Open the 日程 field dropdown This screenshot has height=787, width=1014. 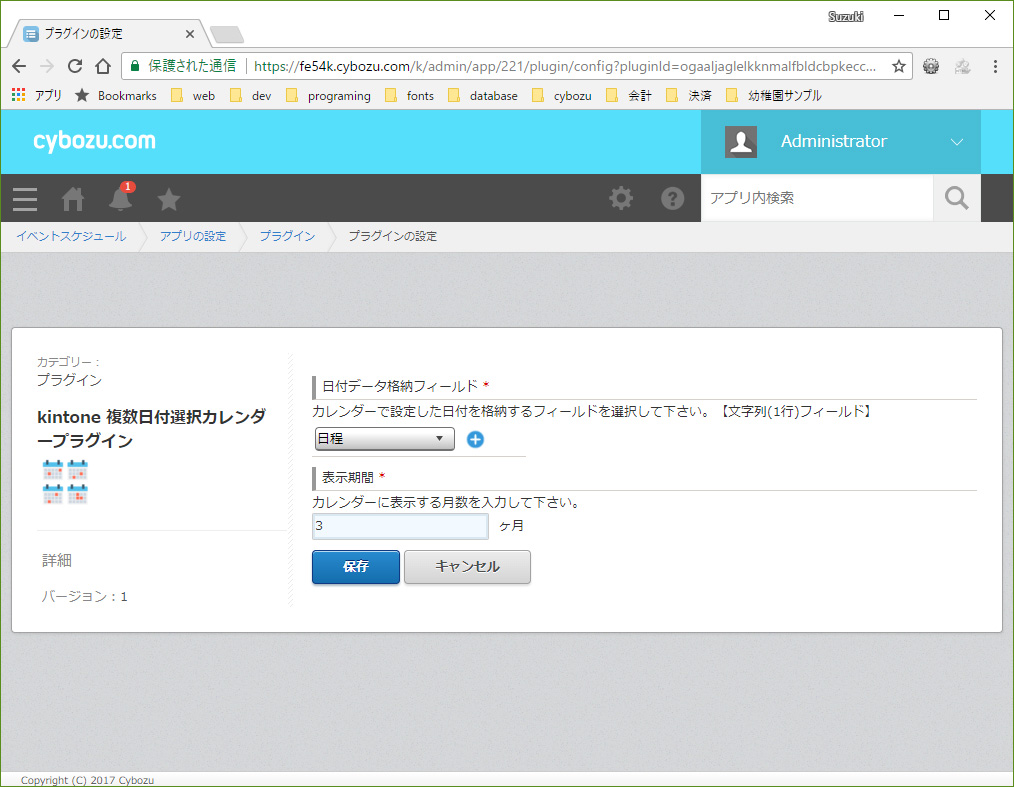tap(385, 439)
